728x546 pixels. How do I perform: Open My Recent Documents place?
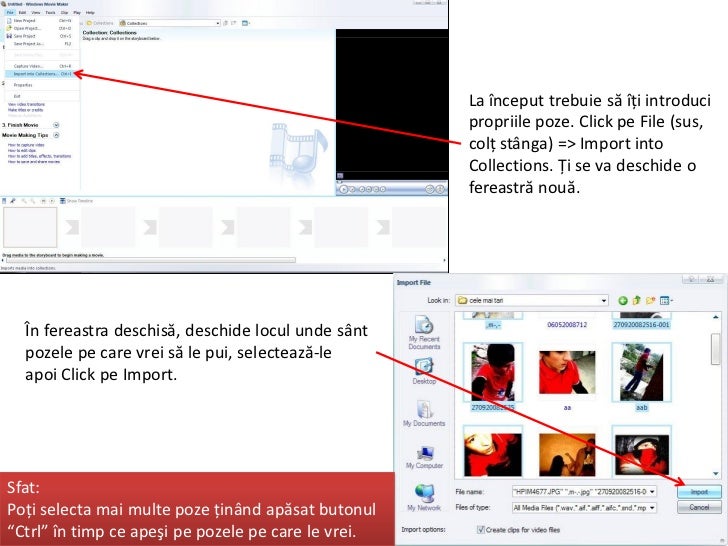tap(424, 332)
